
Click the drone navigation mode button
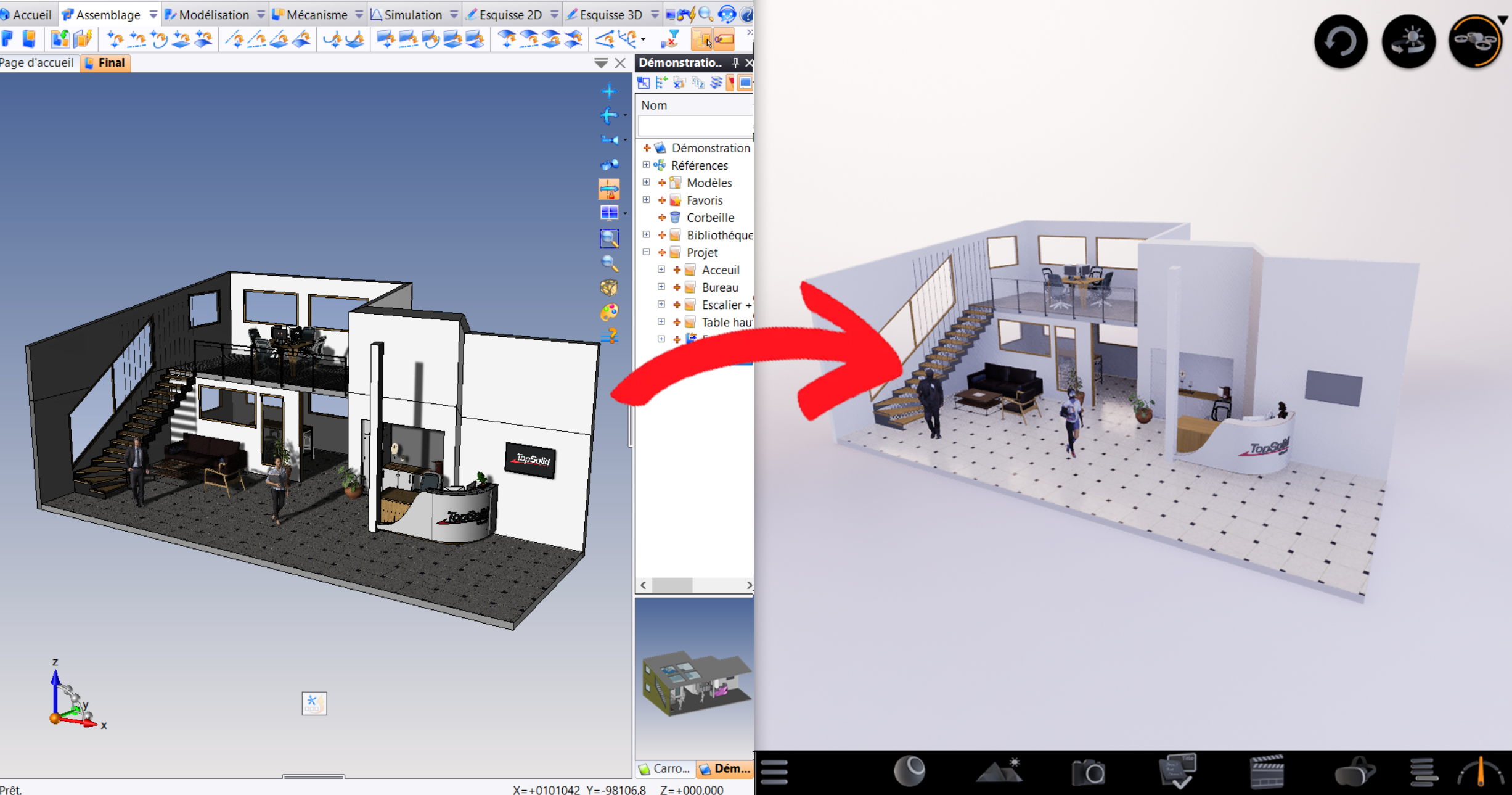tap(1475, 41)
